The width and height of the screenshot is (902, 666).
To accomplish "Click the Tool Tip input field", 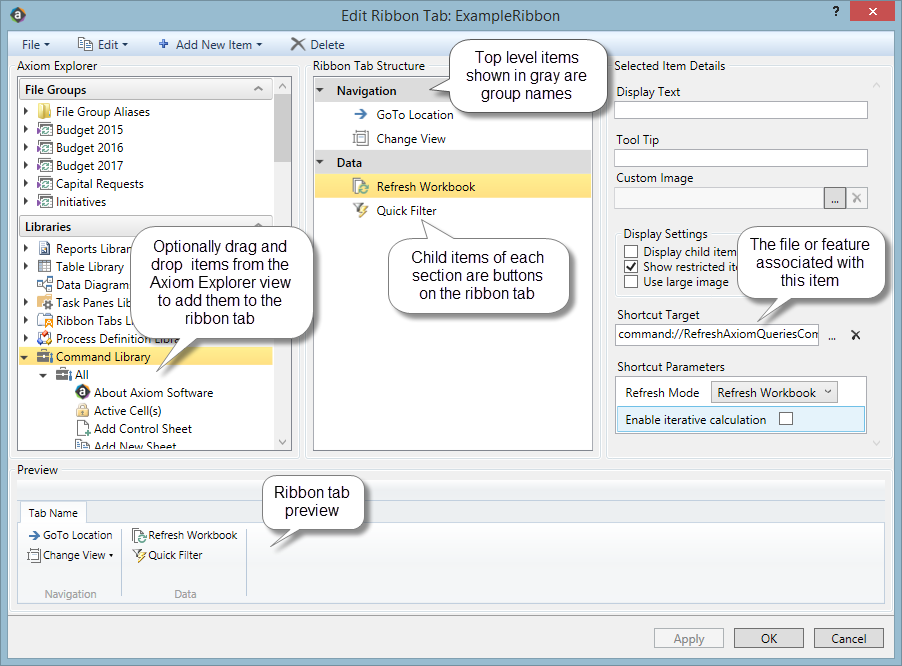I will pos(740,158).
